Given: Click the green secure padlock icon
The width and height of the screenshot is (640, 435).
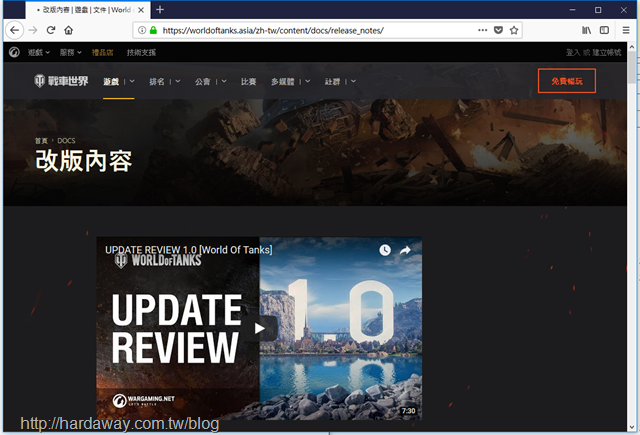Looking at the screenshot, I should pos(153,30).
